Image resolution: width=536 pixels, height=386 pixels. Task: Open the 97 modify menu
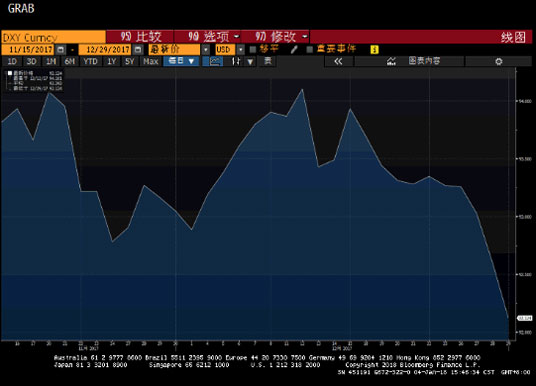(x=275, y=37)
